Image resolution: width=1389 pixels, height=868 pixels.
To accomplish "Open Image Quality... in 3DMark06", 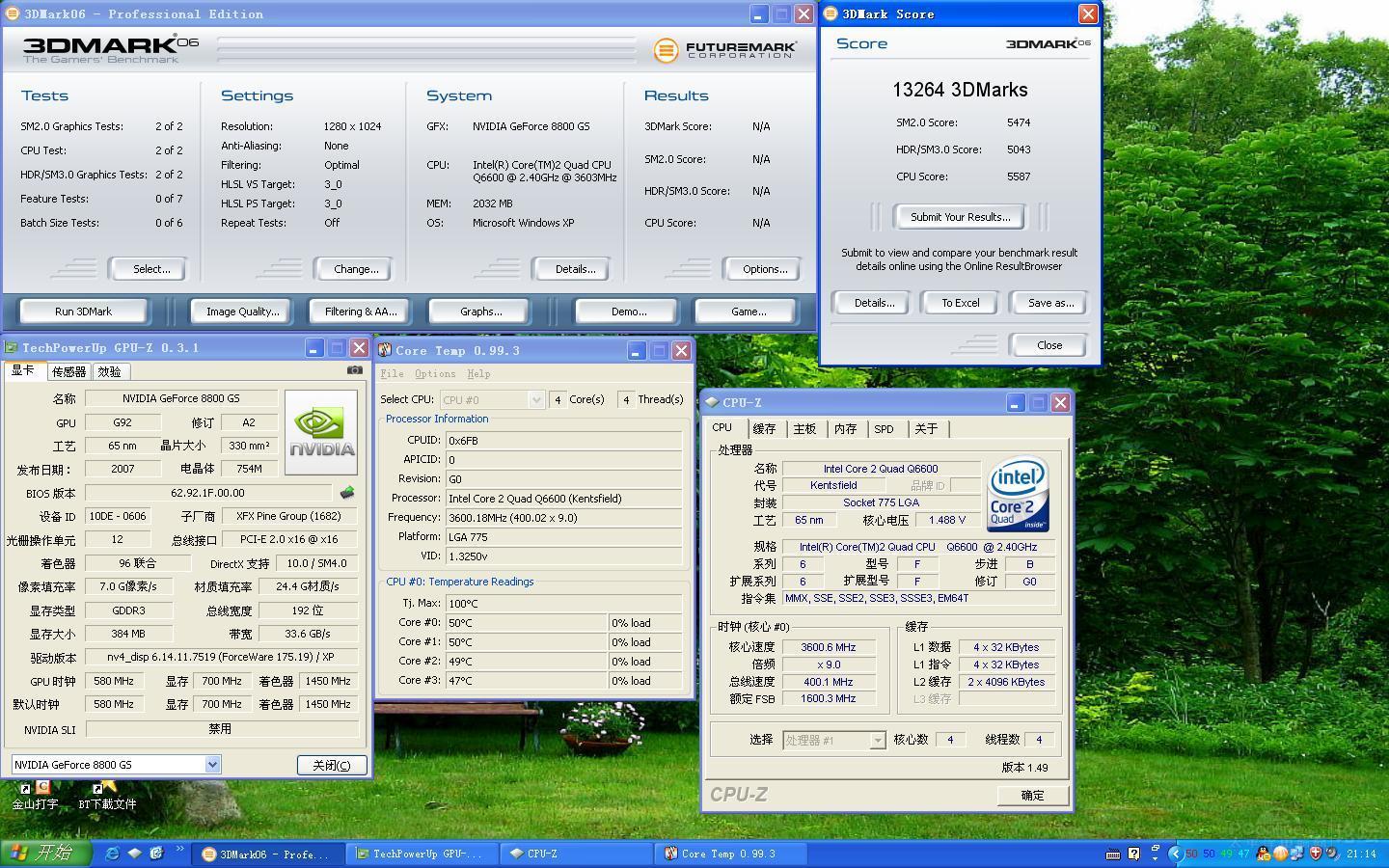I will coord(242,312).
